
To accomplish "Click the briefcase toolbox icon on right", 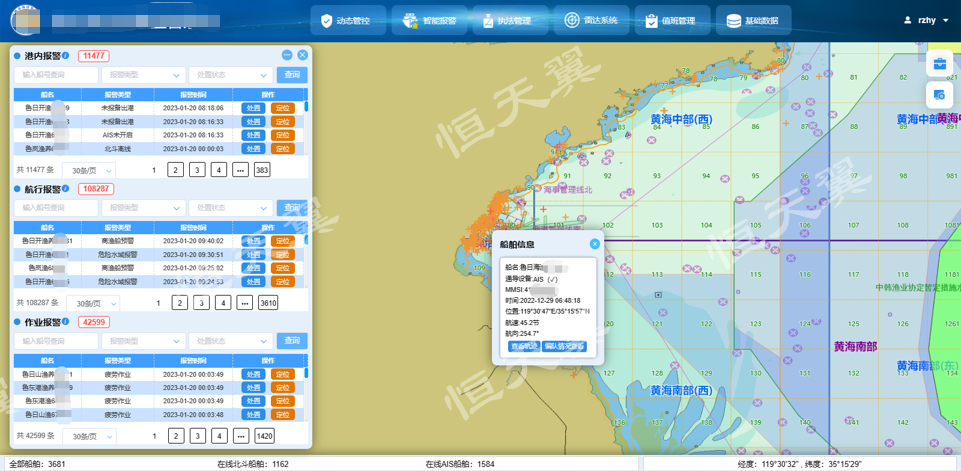I will (940, 65).
